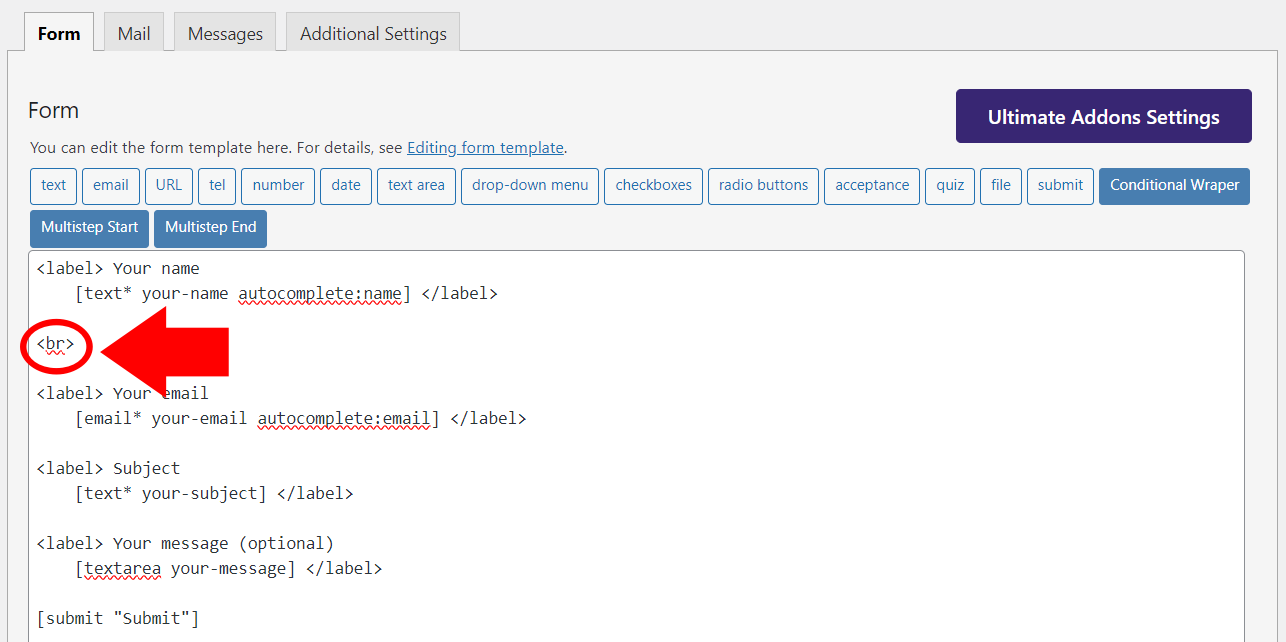The height and width of the screenshot is (642, 1286).
Task: Insert an acceptance tag
Action: [x=872, y=186]
